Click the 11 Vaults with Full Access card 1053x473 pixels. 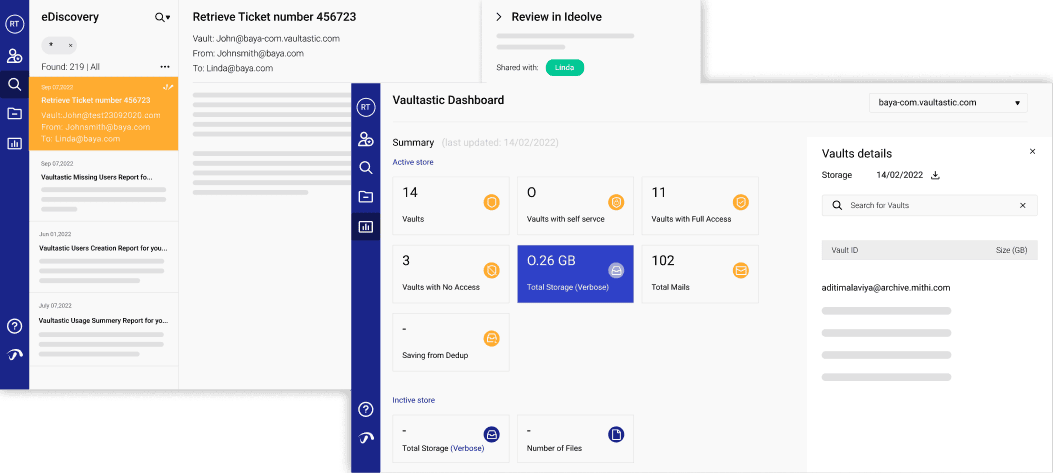[700, 206]
